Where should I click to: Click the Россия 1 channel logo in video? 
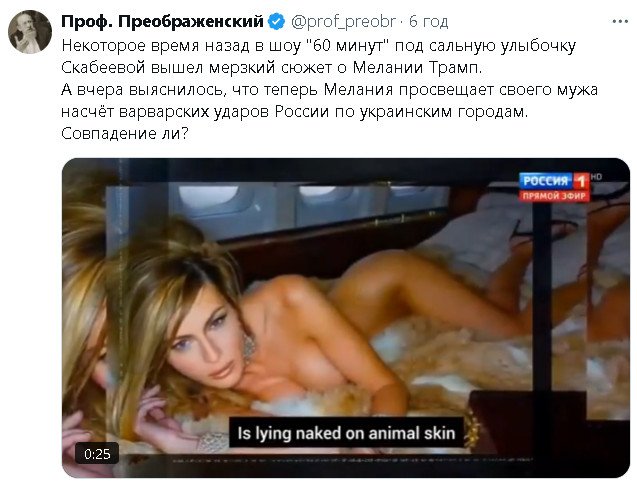click(554, 181)
